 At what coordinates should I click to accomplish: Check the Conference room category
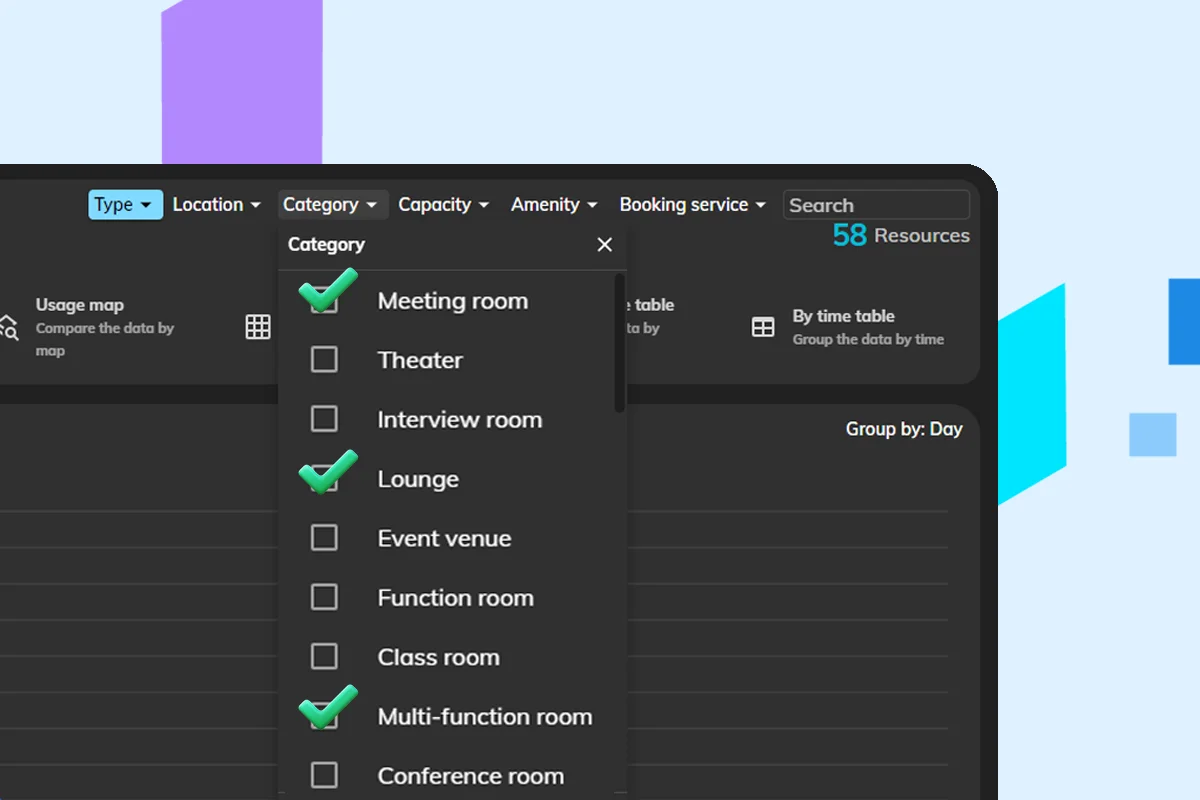coord(324,775)
